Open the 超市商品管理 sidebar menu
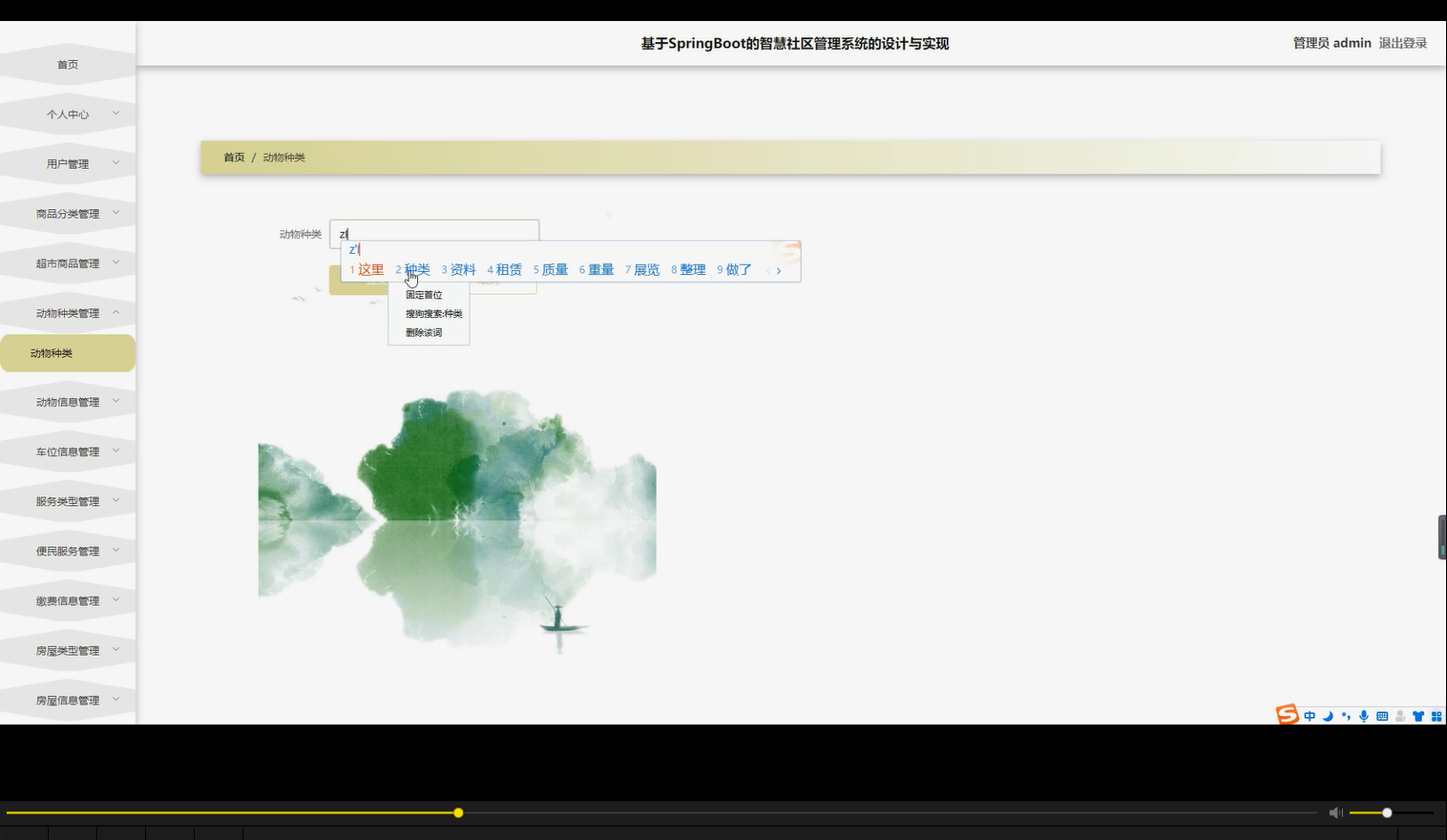Image resolution: width=1447 pixels, height=840 pixels. point(68,263)
